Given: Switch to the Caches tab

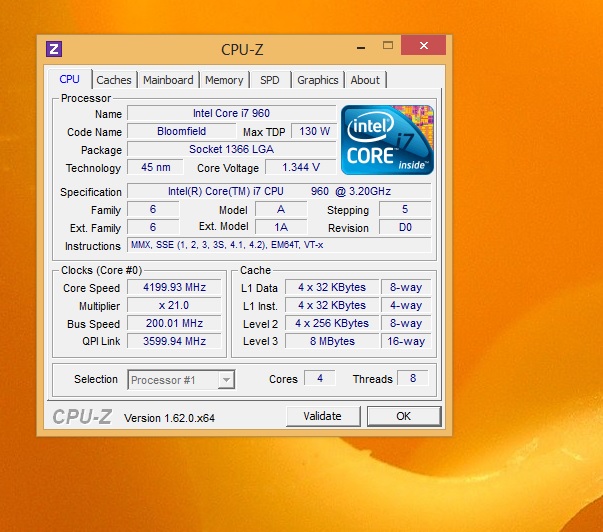Looking at the screenshot, I should tap(114, 80).
